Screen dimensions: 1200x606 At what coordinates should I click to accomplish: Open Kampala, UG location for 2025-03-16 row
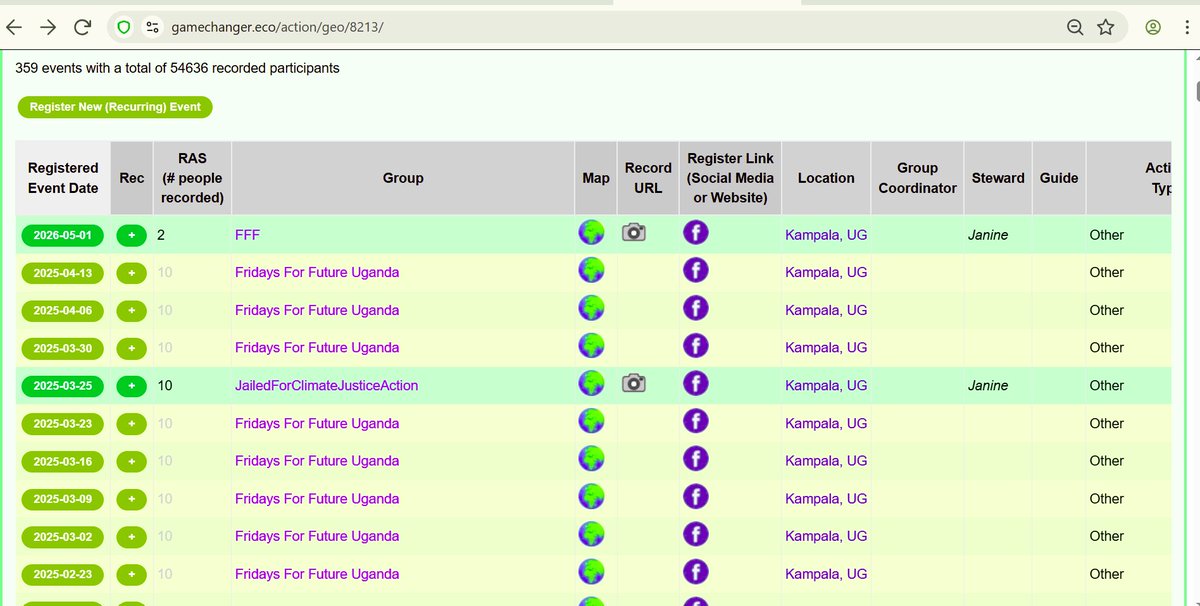coord(826,461)
